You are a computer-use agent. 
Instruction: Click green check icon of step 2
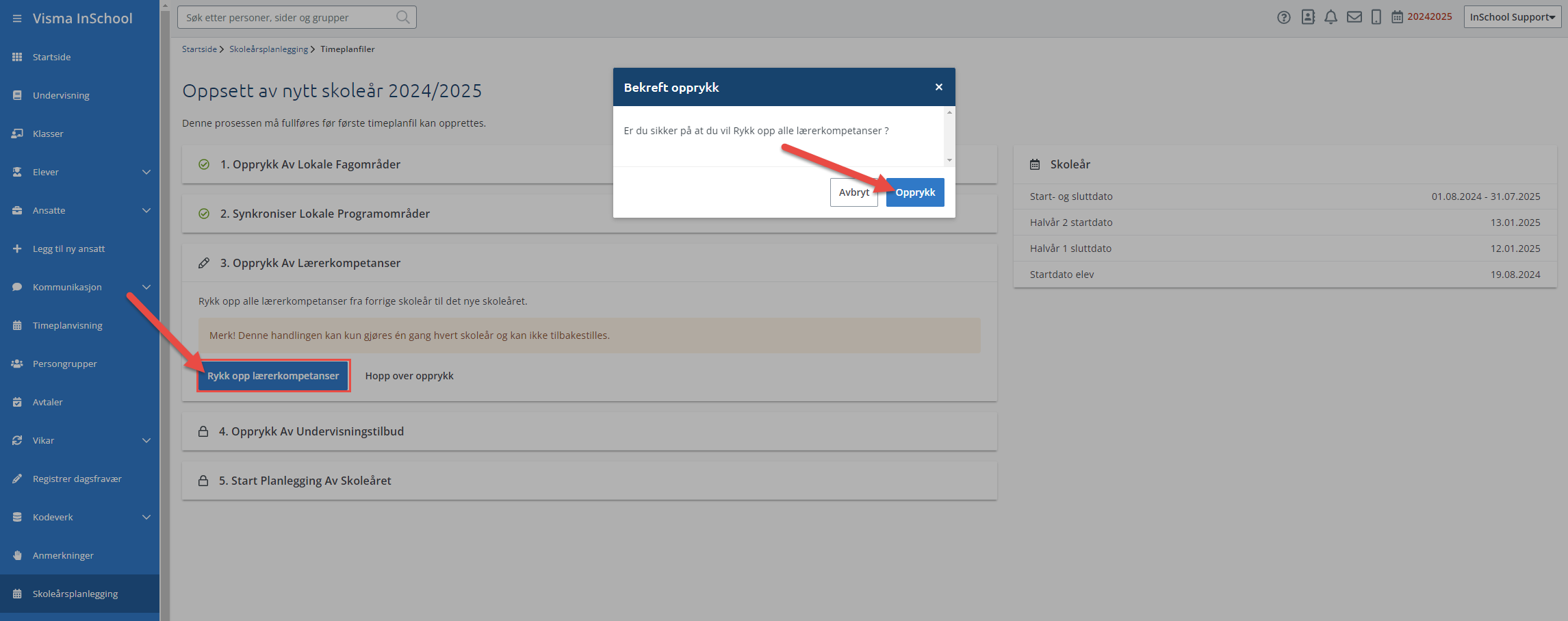click(204, 214)
